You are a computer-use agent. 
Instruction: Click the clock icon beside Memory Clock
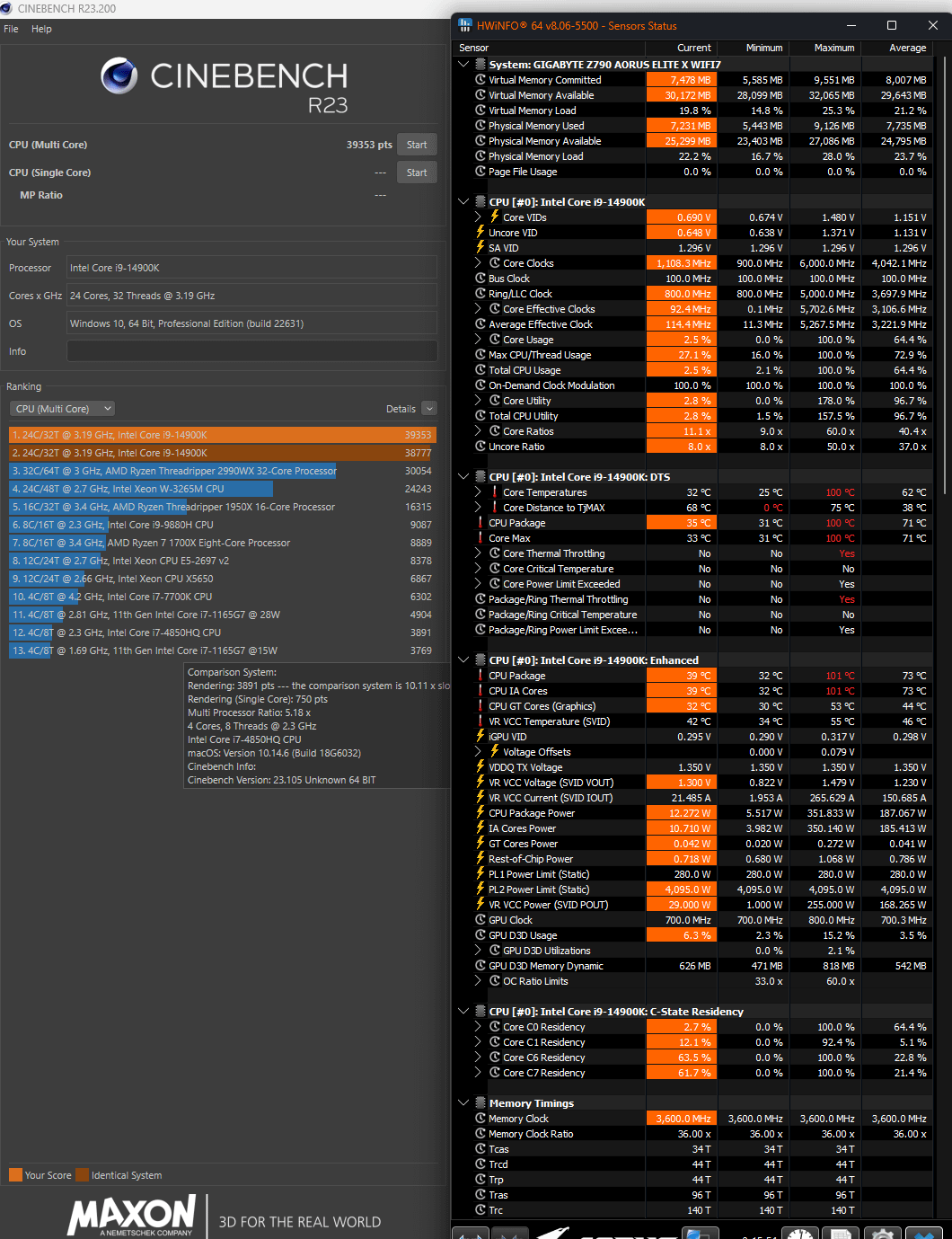(480, 1119)
